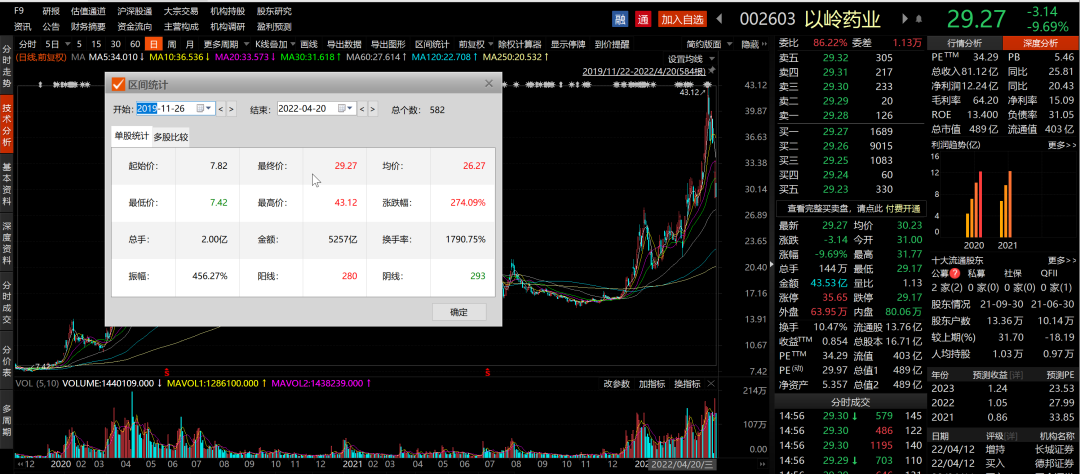Click 换指标 in volume panel
Image resolution: width=1080 pixels, height=474 pixels.
tap(687, 384)
